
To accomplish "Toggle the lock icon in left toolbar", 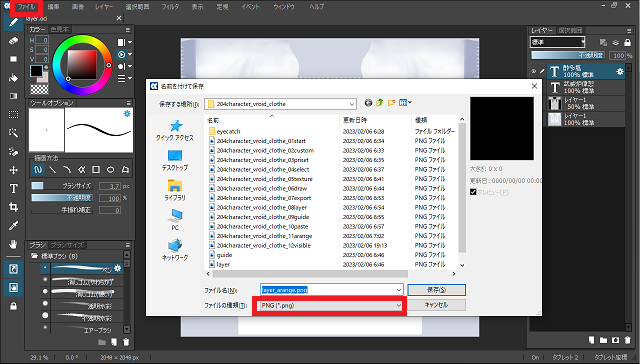I will [13, 306].
